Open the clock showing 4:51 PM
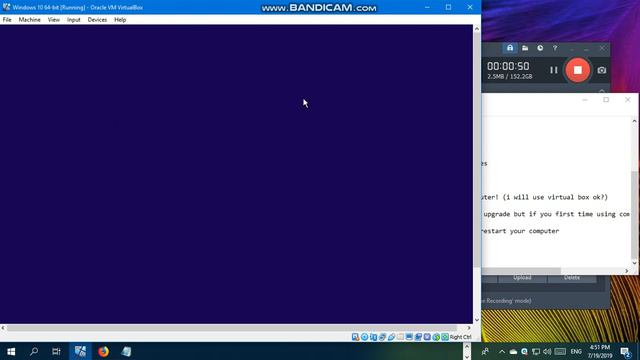The image size is (640, 360). click(600, 351)
